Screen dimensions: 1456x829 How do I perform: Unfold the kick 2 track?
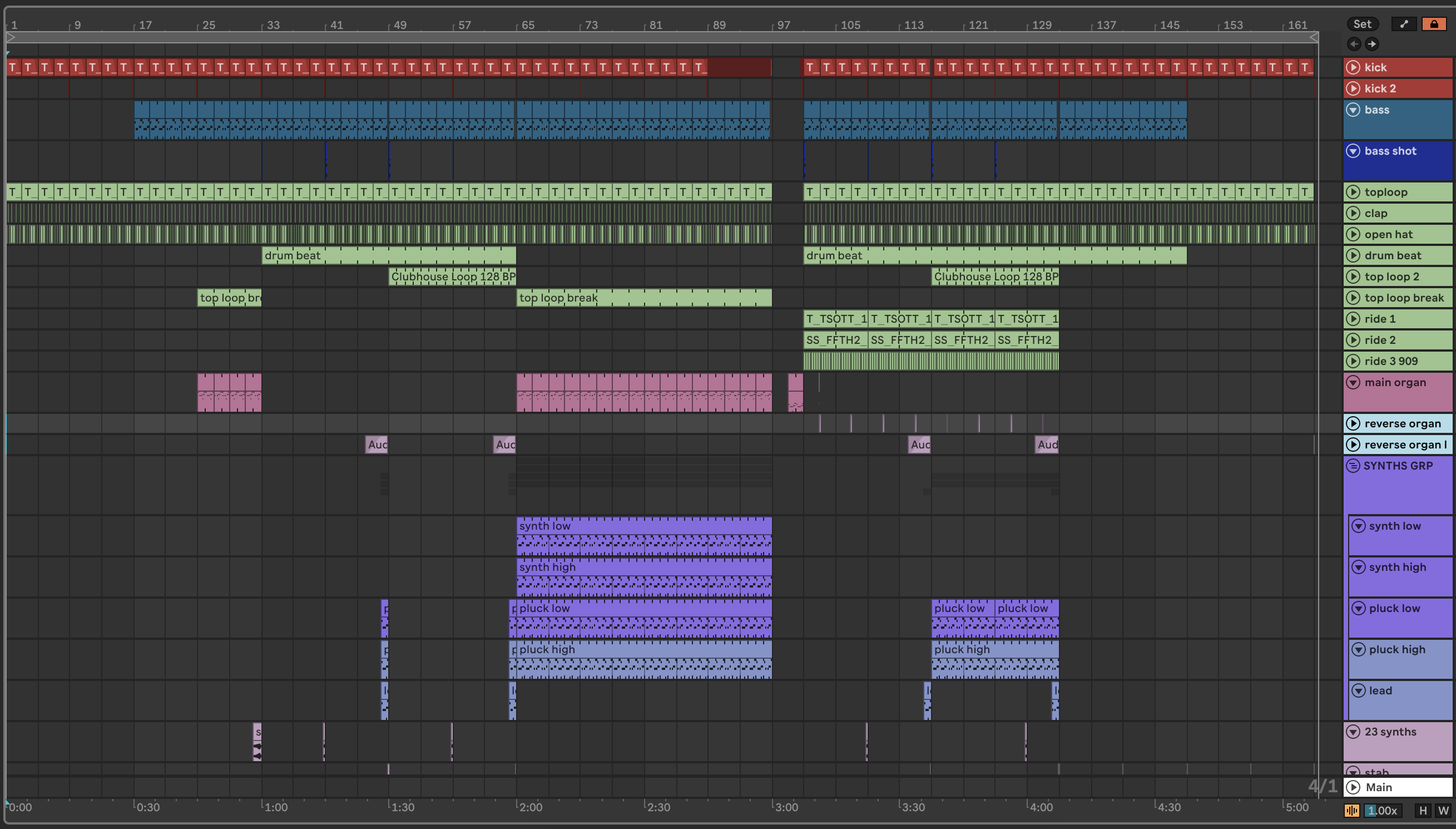pyautogui.click(x=1353, y=88)
